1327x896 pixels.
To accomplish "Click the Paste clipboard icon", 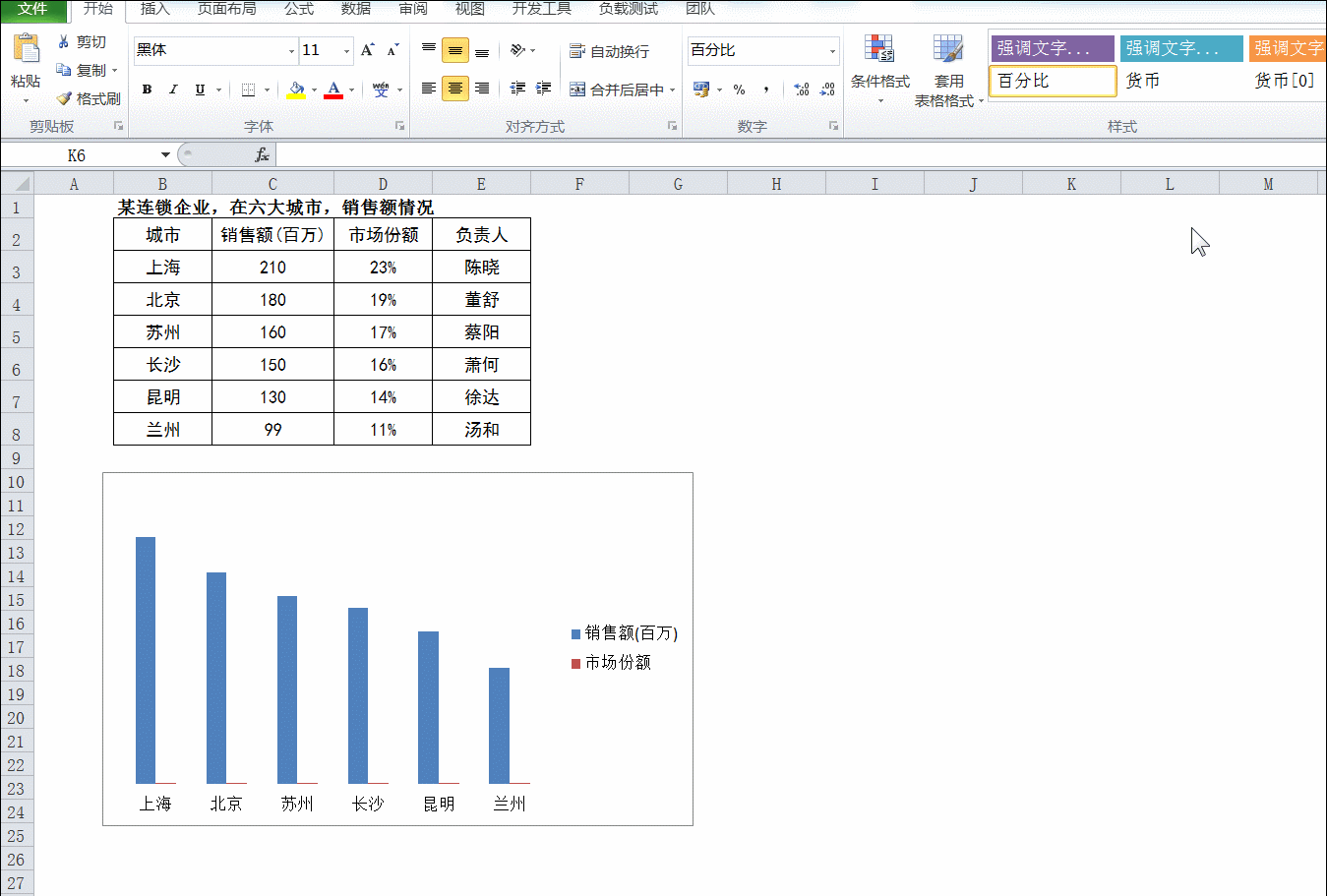I will pyautogui.click(x=26, y=49).
